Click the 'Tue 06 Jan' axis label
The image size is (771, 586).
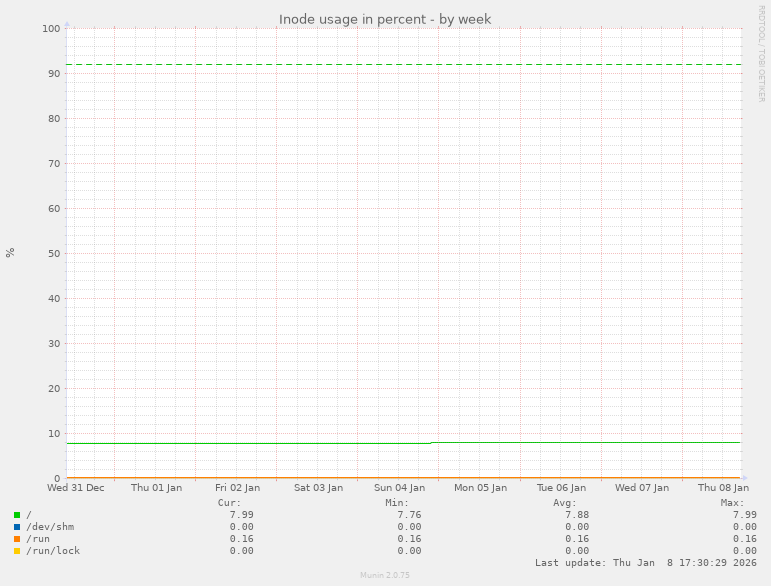click(561, 488)
